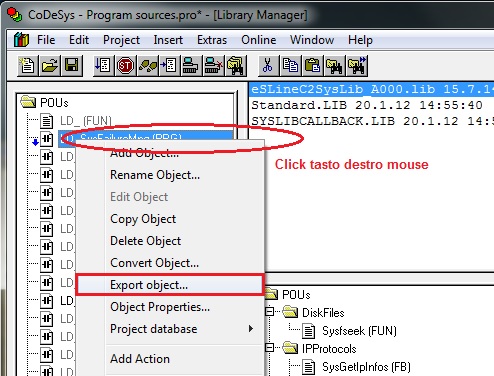Select eSLineC2SysLib_A000.lib in library list
The width and height of the screenshot is (494, 376).
click(x=372, y=89)
